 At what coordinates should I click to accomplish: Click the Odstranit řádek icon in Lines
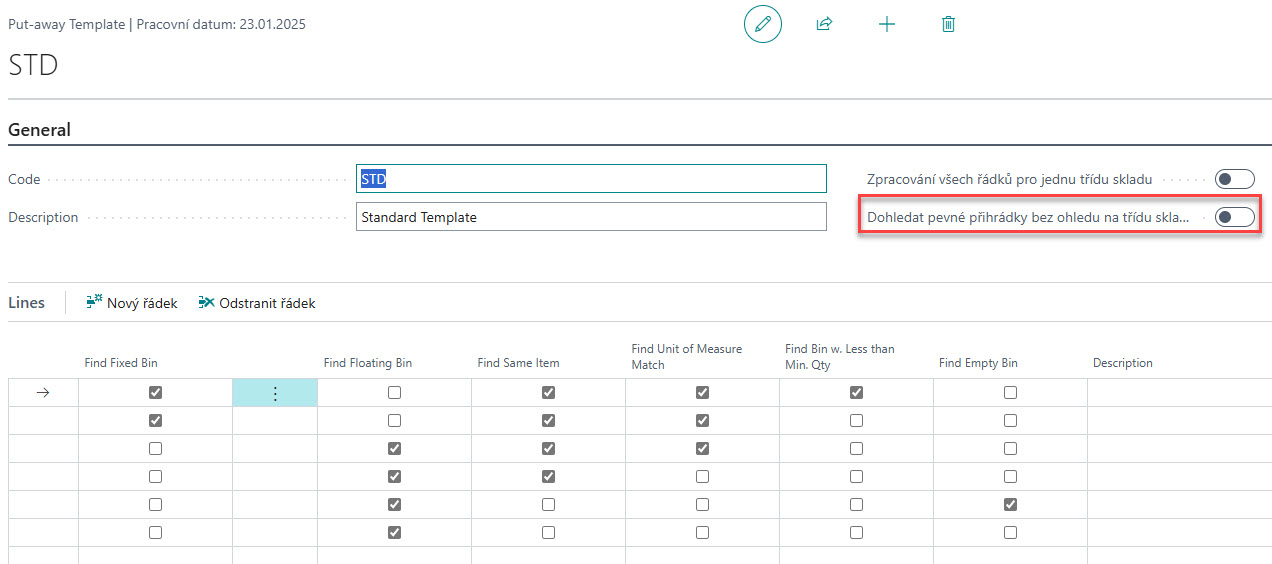(207, 302)
